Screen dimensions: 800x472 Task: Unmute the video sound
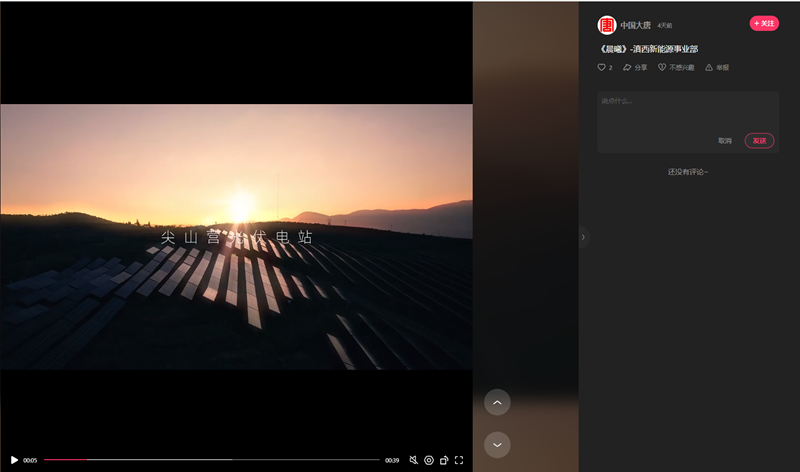(x=413, y=460)
